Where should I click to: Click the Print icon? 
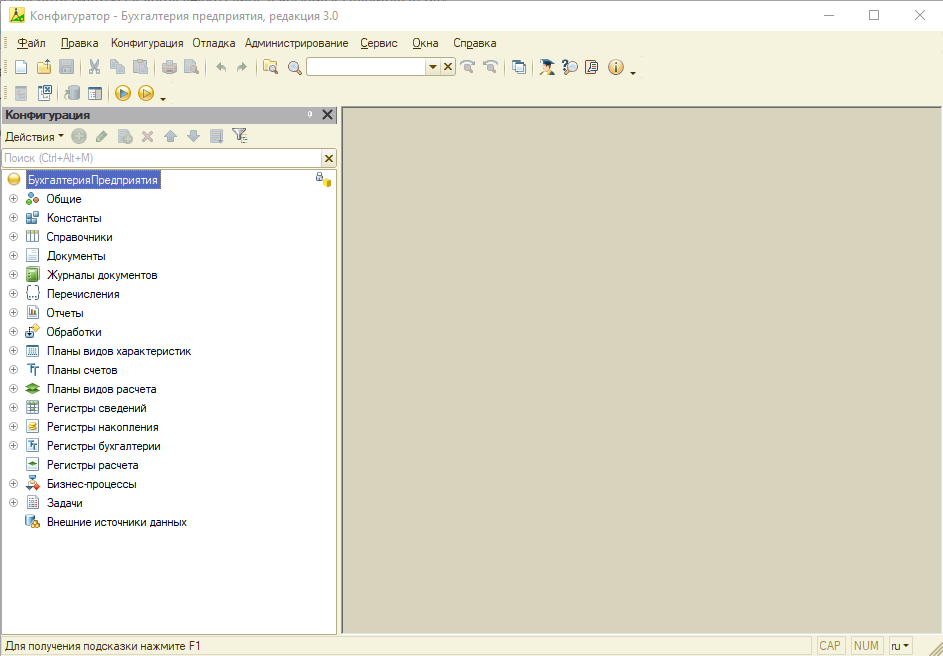point(169,67)
